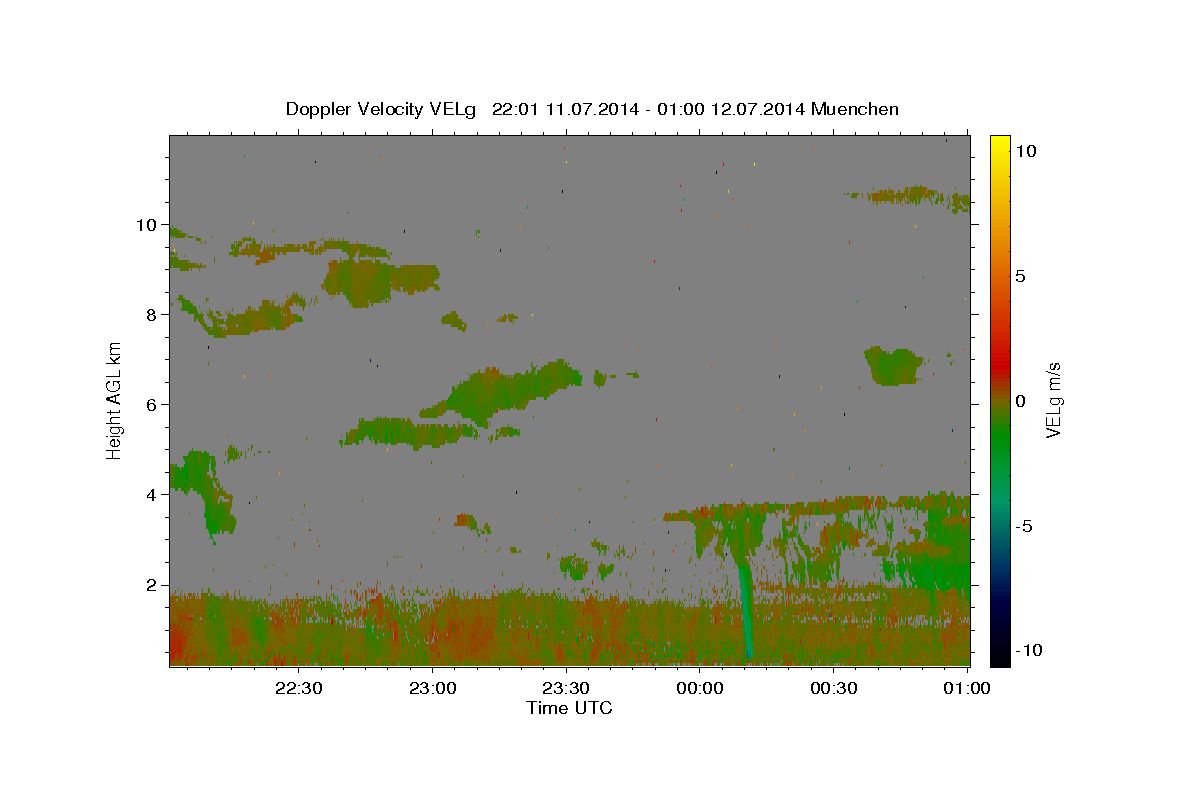1200x800 pixels.
Task: Click the colorbar label 5
Action: coord(1021,276)
